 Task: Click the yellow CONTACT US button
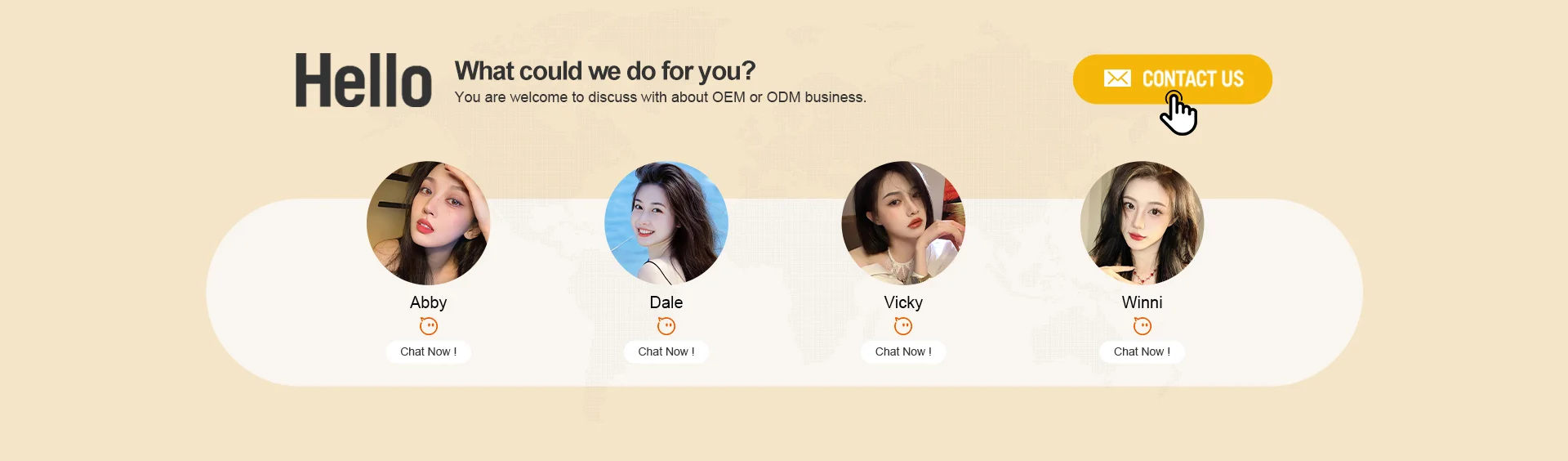coord(1172,79)
